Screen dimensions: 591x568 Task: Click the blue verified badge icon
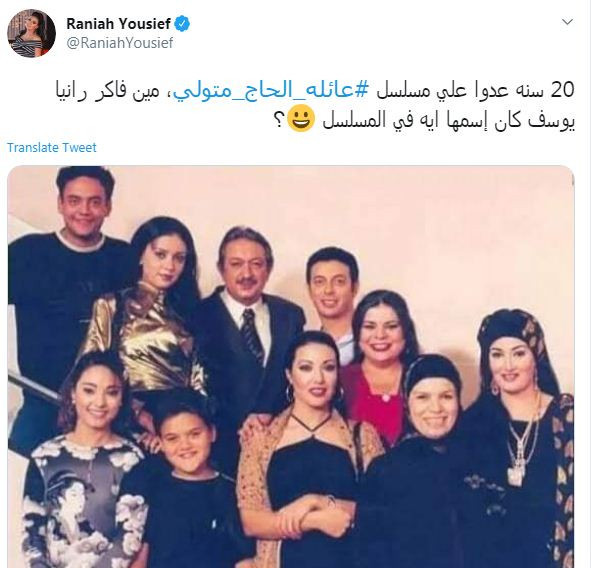click(x=182, y=24)
